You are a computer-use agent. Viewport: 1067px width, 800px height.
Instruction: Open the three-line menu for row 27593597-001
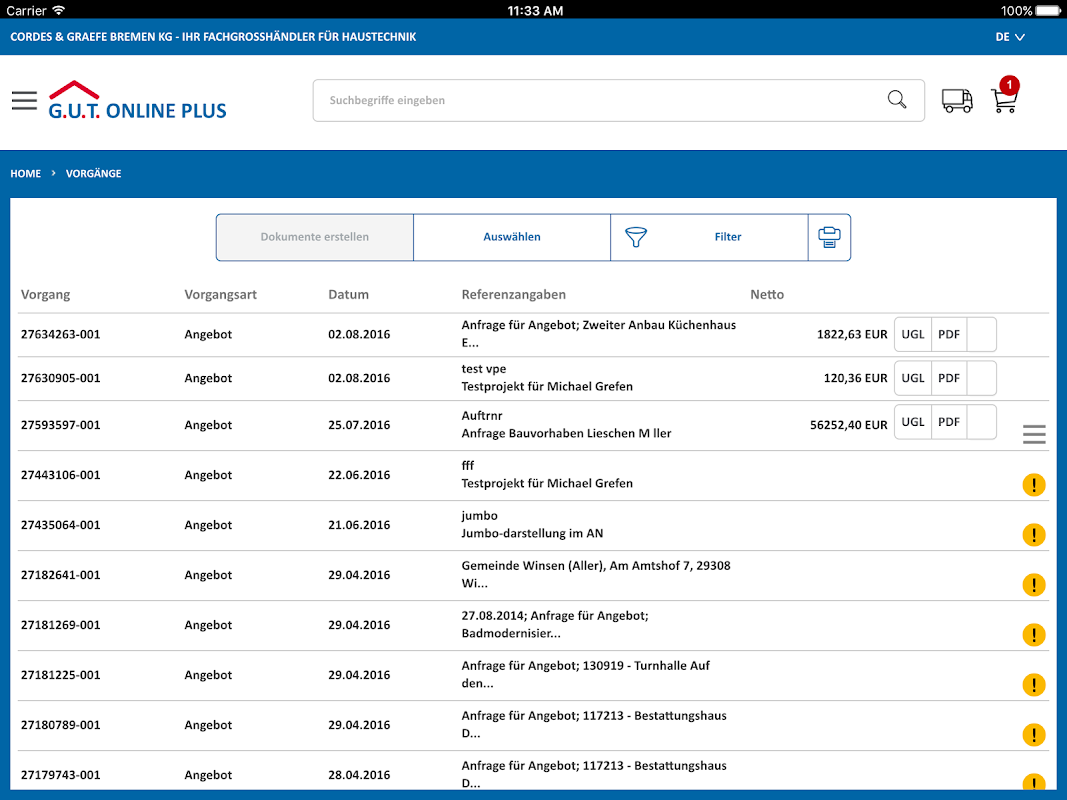[1034, 434]
